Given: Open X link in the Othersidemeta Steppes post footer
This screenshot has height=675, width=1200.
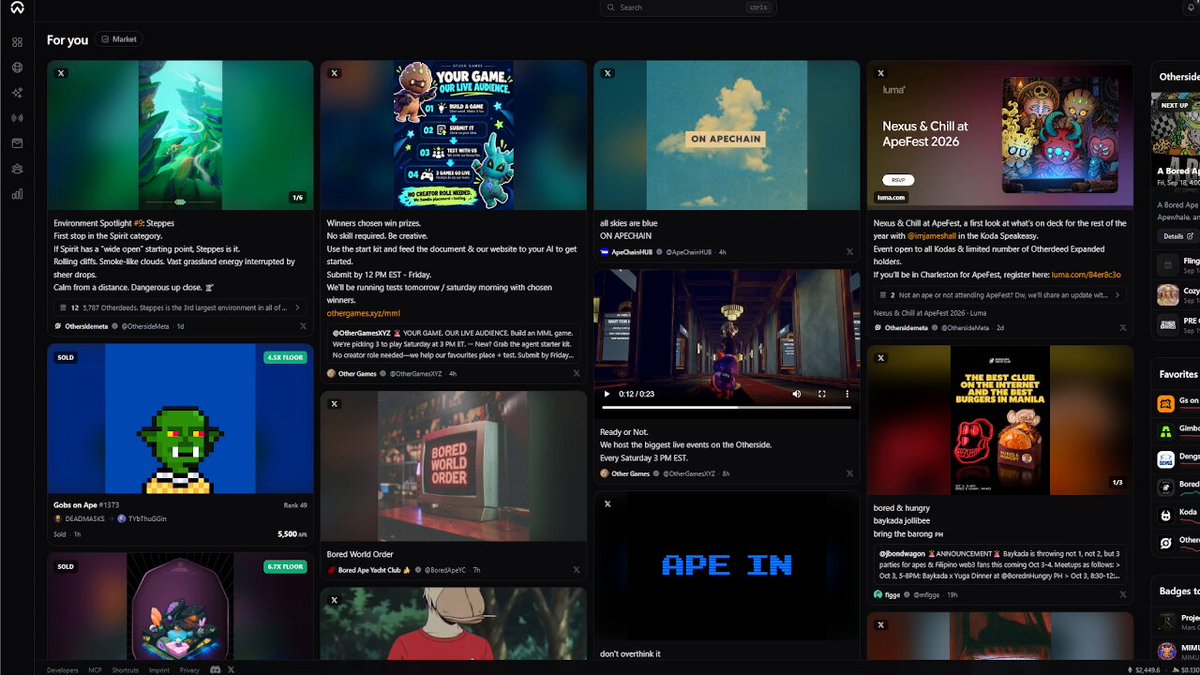Looking at the screenshot, I should pyautogui.click(x=303, y=326).
